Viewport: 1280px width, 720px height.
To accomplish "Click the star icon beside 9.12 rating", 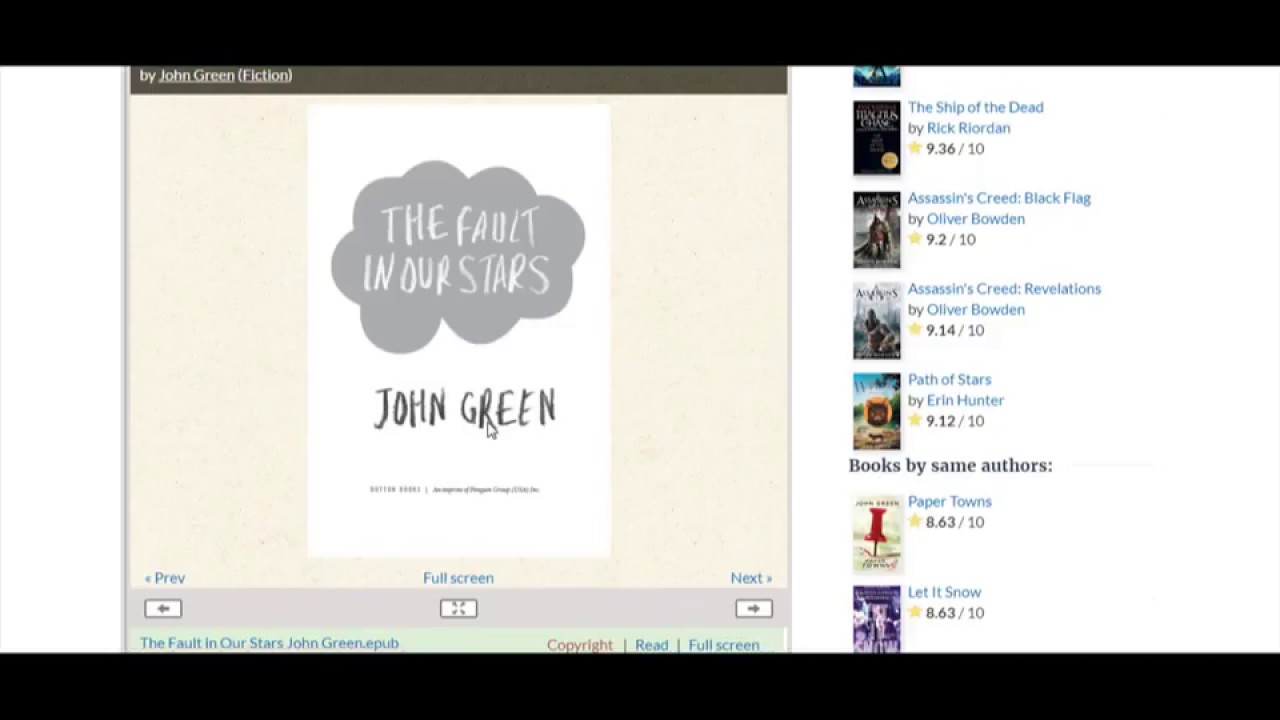I will [x=915, y=420].
